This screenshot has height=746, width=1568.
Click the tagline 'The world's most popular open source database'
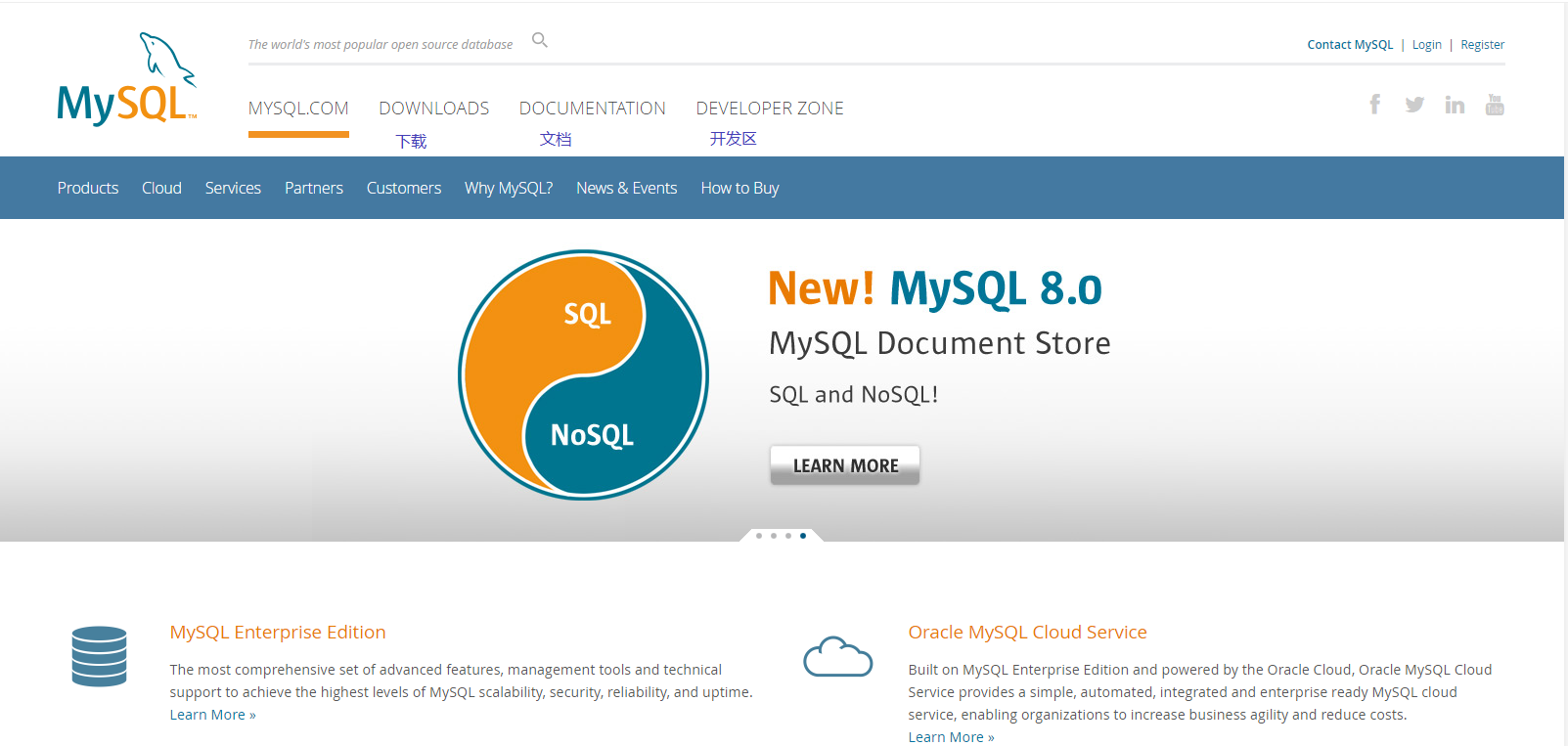tap(381, 45)
